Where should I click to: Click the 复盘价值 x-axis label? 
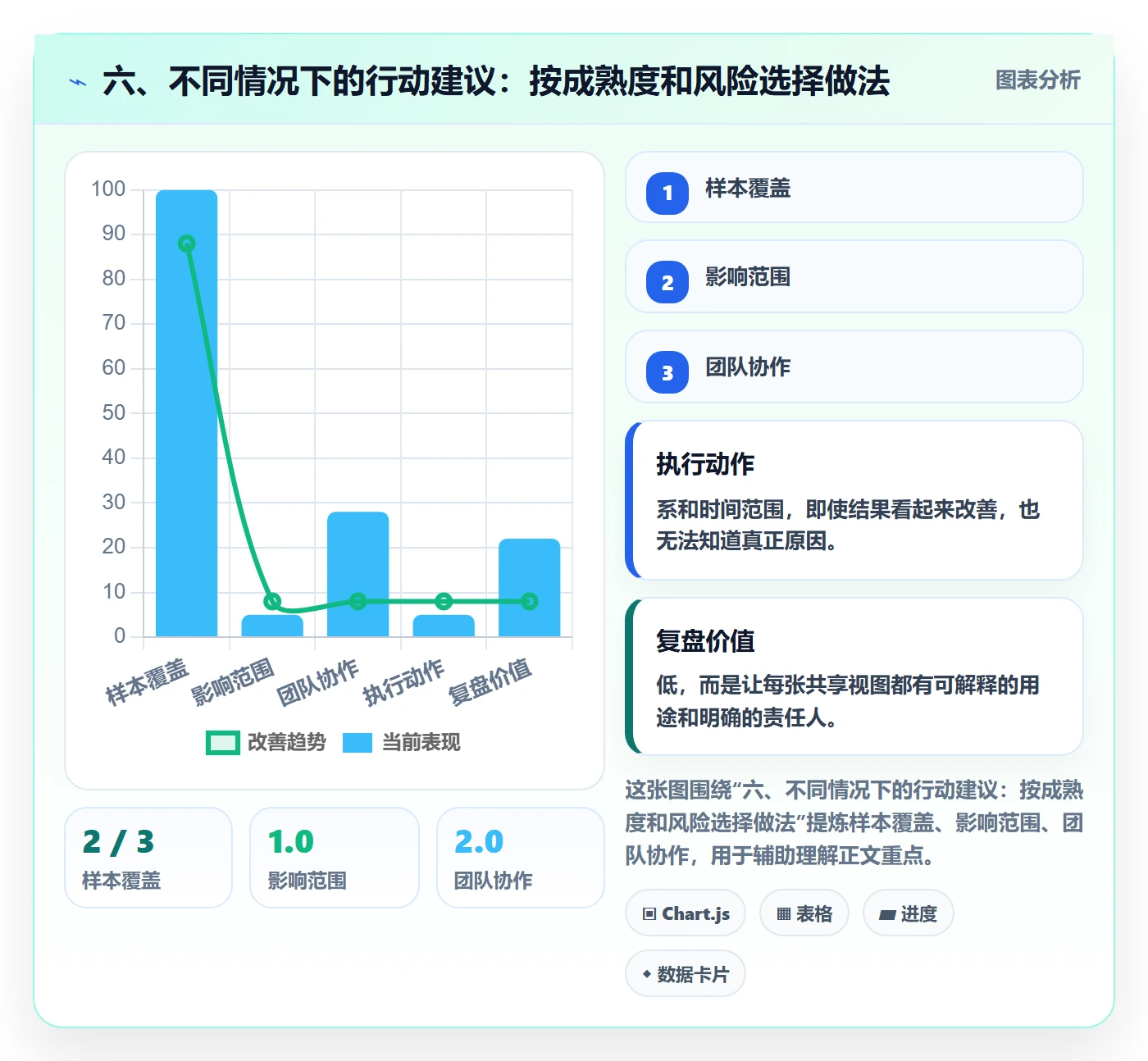[x=490, y=682]
